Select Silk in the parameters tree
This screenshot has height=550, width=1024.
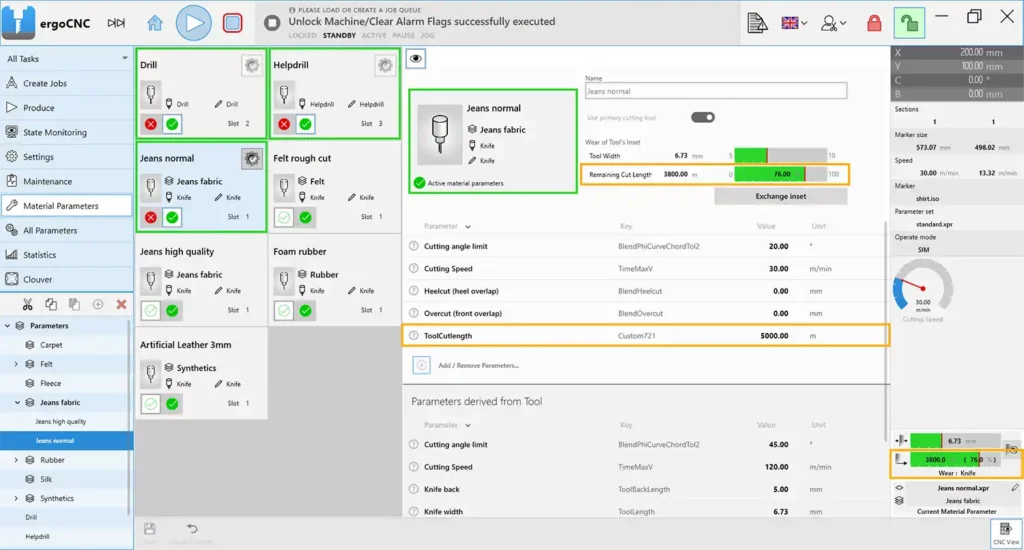pos(46,479)
